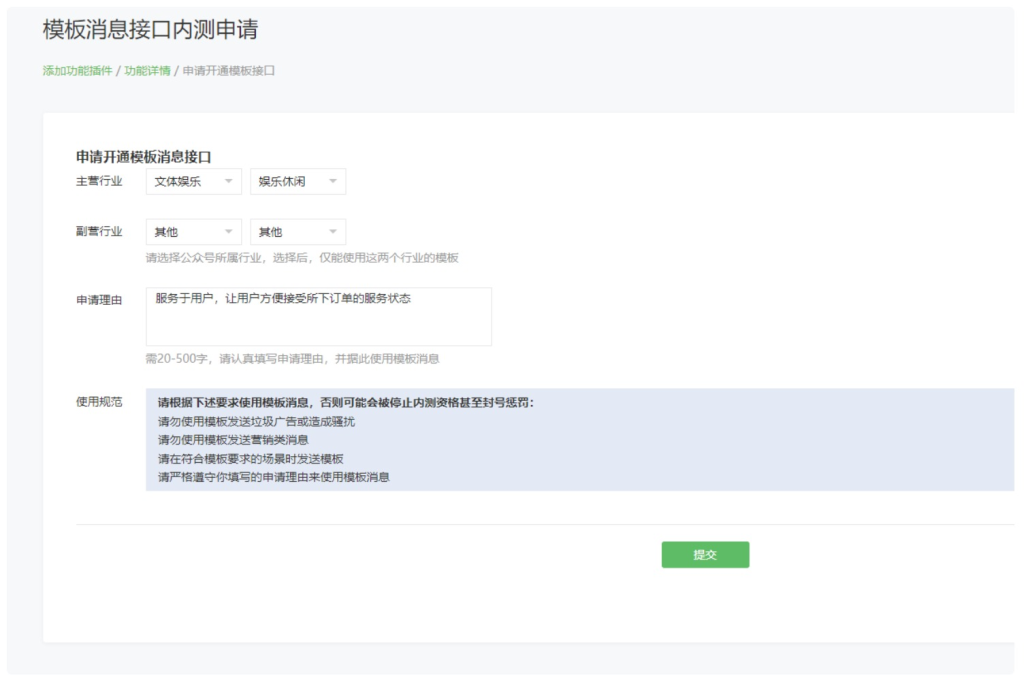Expand the first 其他 dropdown under 副营行业
The height and width of the screenshot is (682, 1024).
click(190, 231)
